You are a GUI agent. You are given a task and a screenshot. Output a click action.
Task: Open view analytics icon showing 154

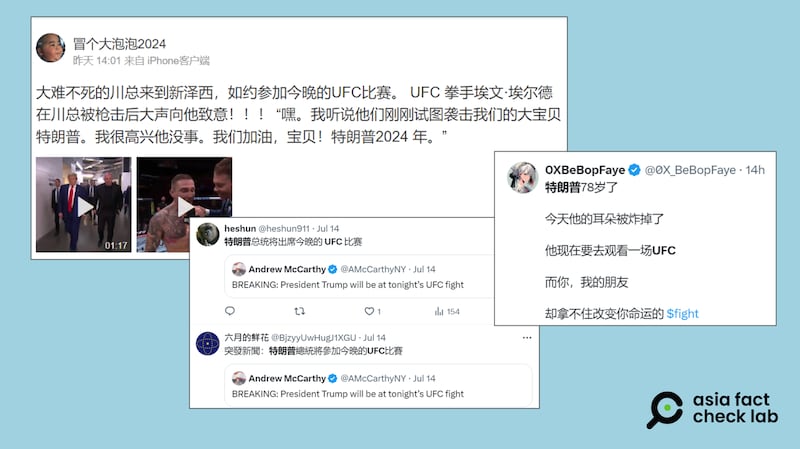(446, 311)
